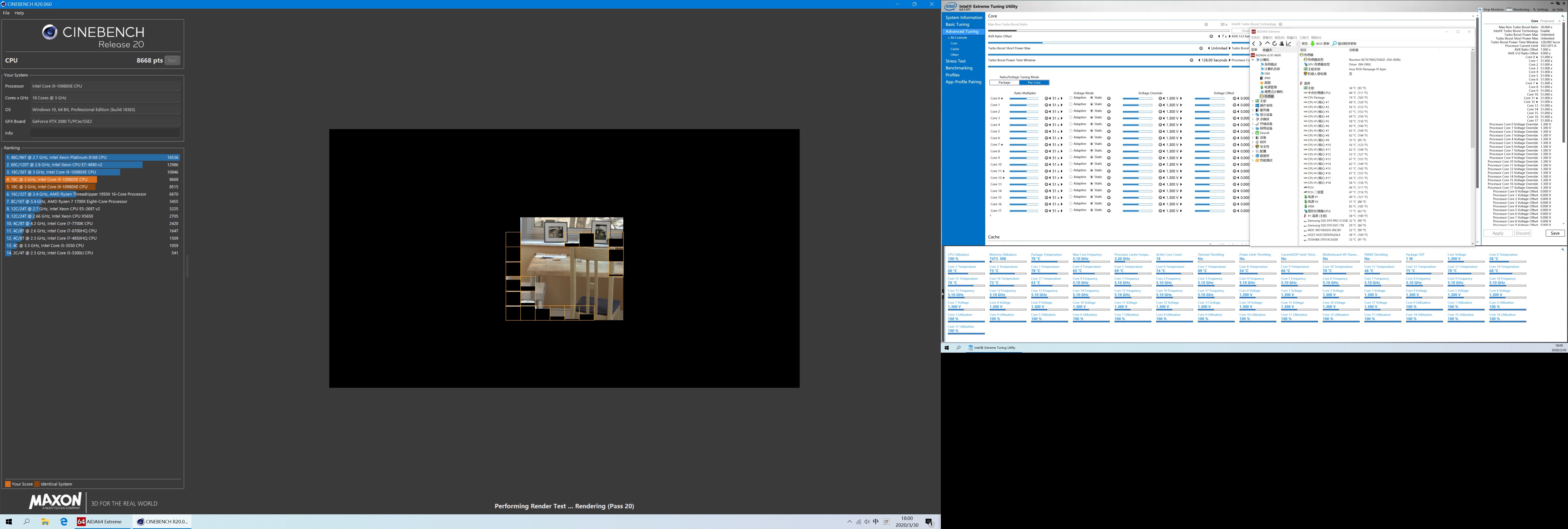Select Adaptive voltage mode for Core 5

tap(1071, 131)
